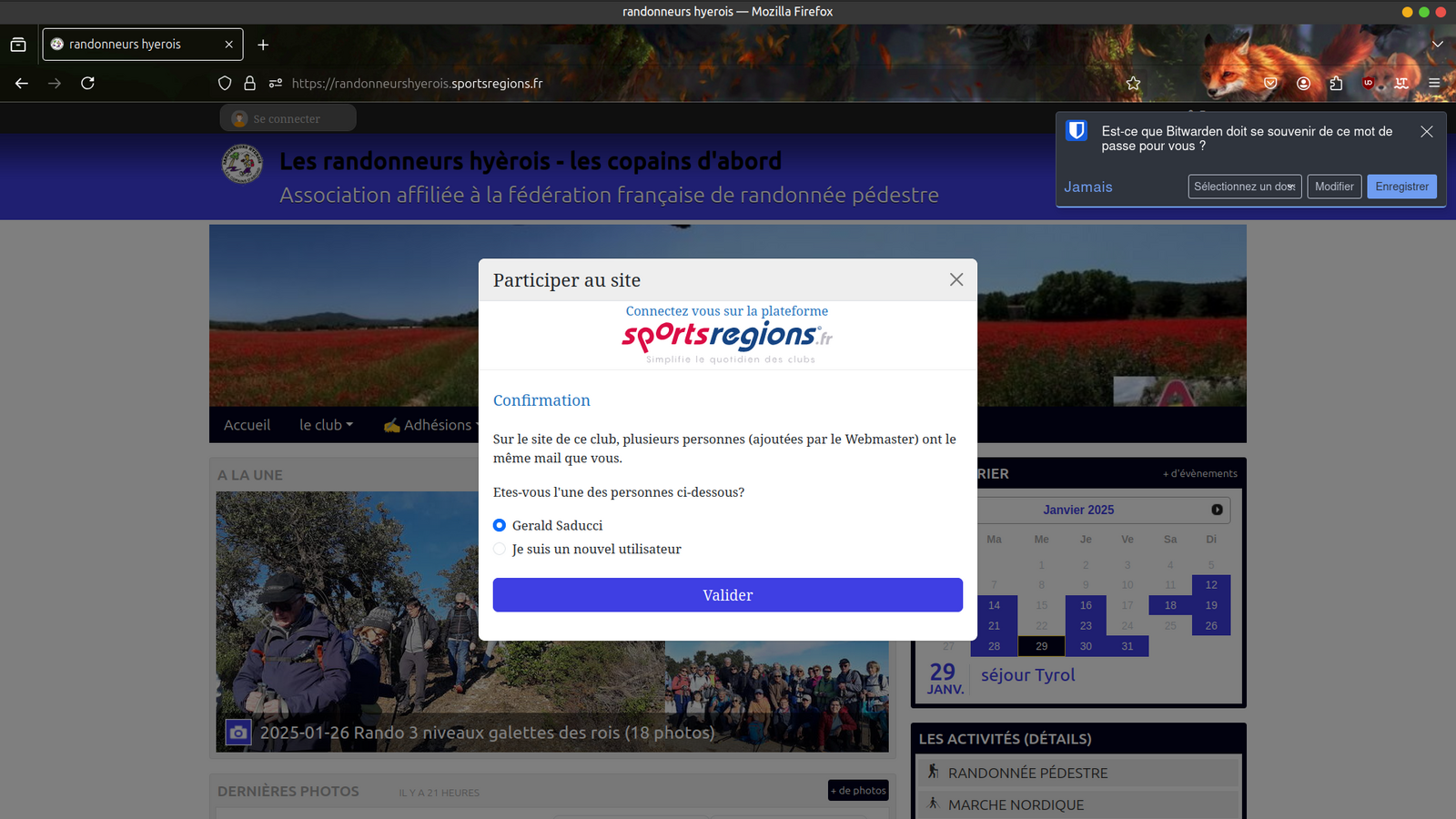Open Bitwarden folder selection dropdown
1456x819 pixels.
tap(1244, 187)
